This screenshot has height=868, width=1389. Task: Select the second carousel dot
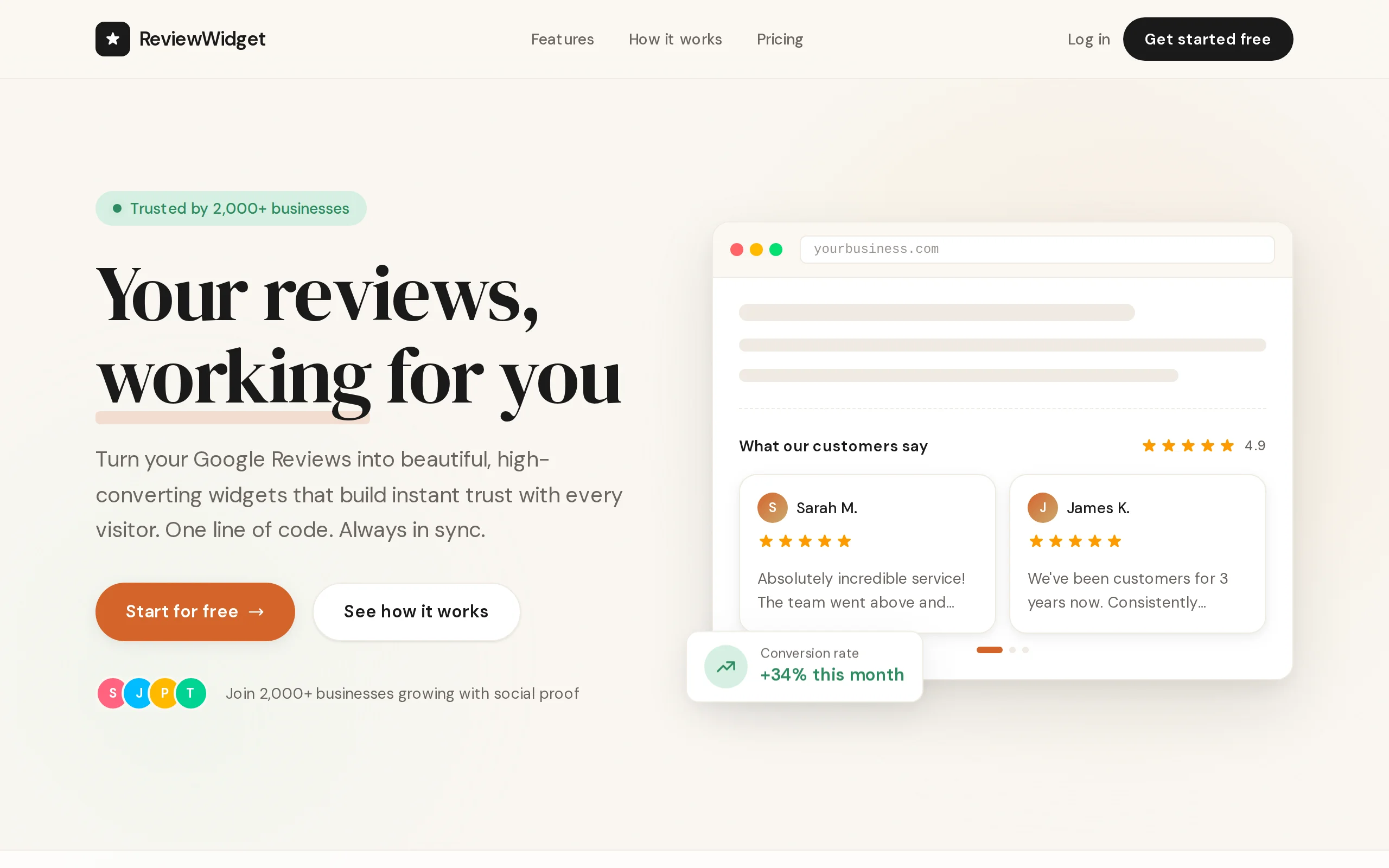(x=1012, y=650)
